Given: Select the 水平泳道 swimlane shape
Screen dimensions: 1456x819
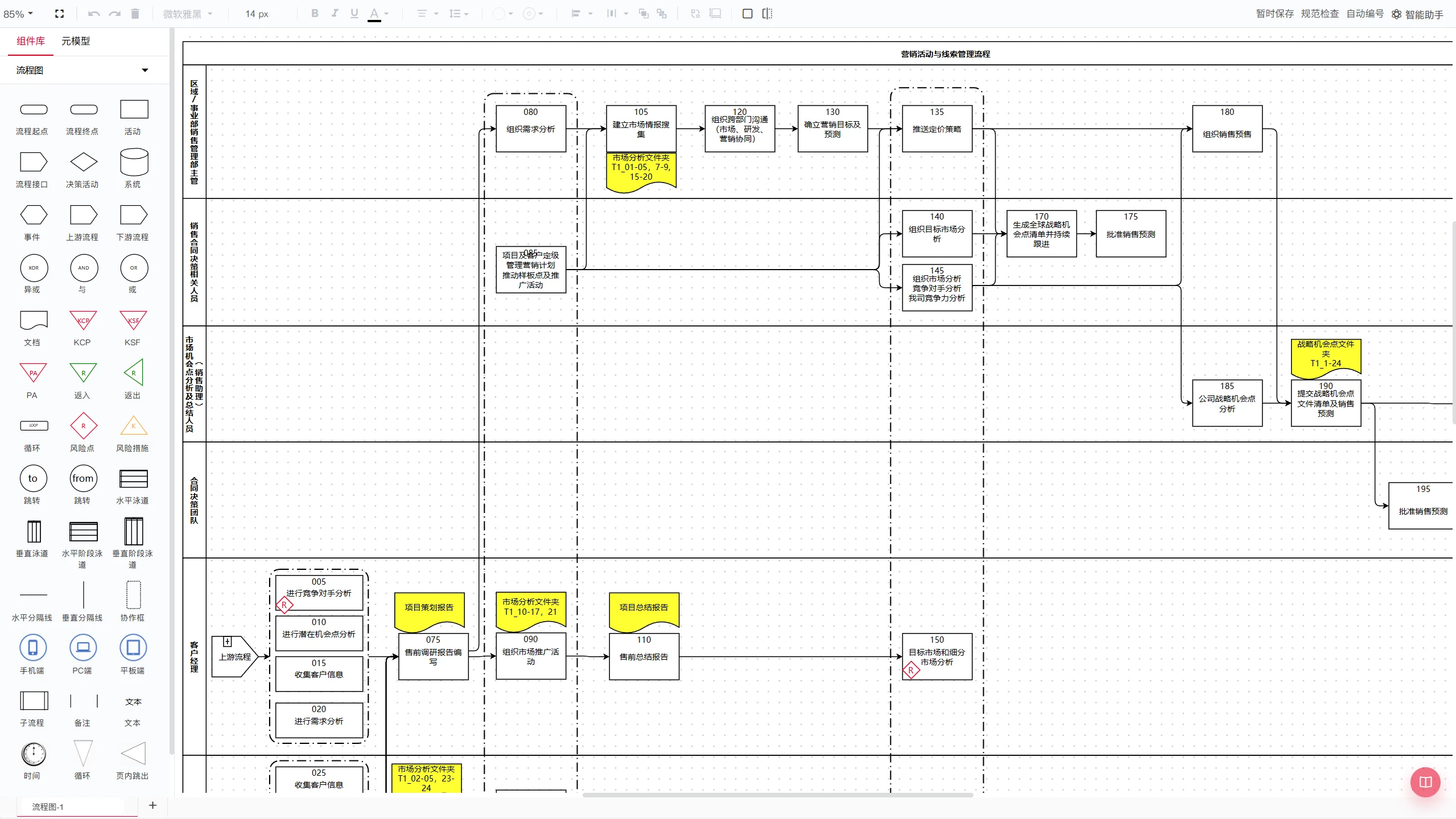Looking at the screenshot, I should 134,479.
